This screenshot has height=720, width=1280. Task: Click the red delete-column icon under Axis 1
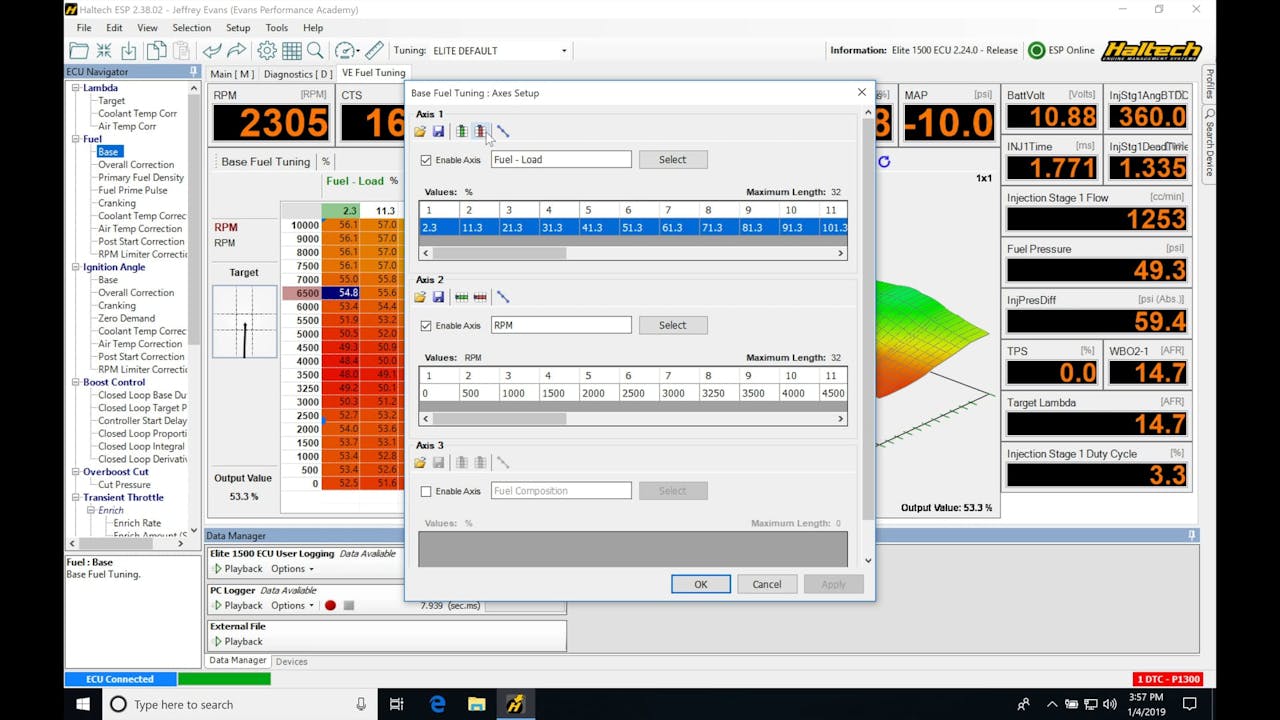(x=481, y=131)
